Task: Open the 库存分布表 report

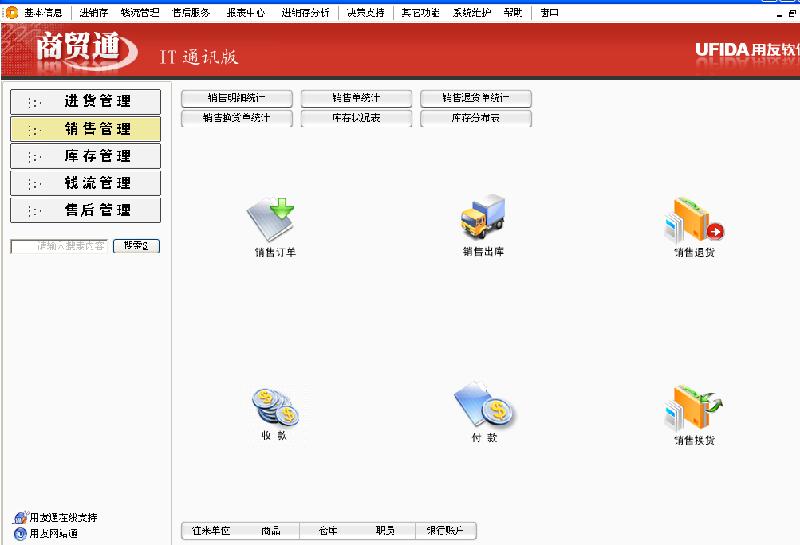Action: [476, 118]
